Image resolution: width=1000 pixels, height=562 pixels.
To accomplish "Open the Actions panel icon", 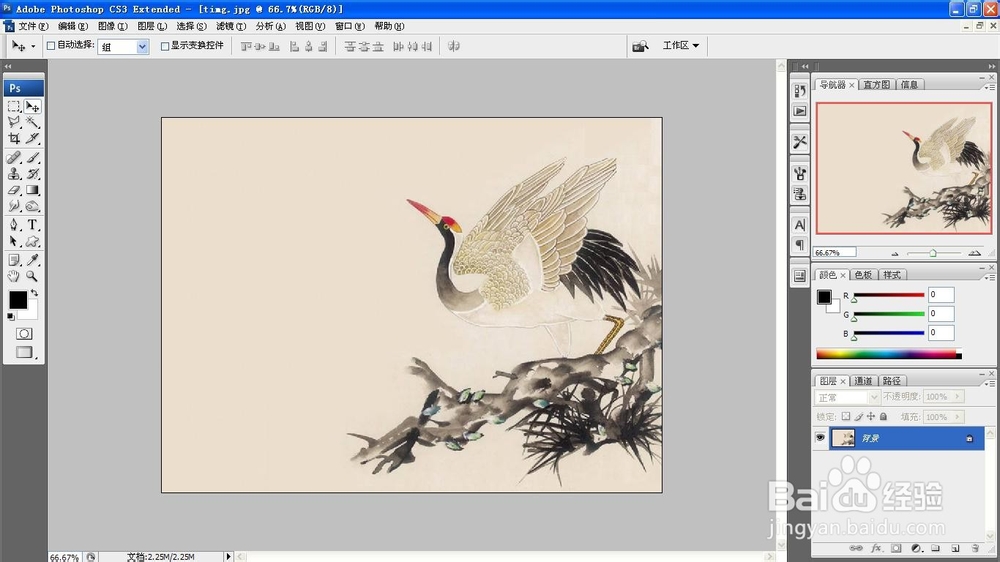I will [x=800, y=111].
